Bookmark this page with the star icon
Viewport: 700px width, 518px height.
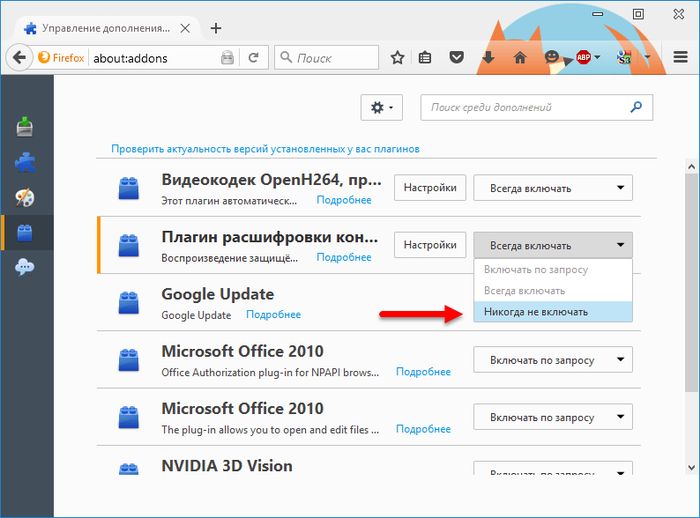tap(397, 58)
